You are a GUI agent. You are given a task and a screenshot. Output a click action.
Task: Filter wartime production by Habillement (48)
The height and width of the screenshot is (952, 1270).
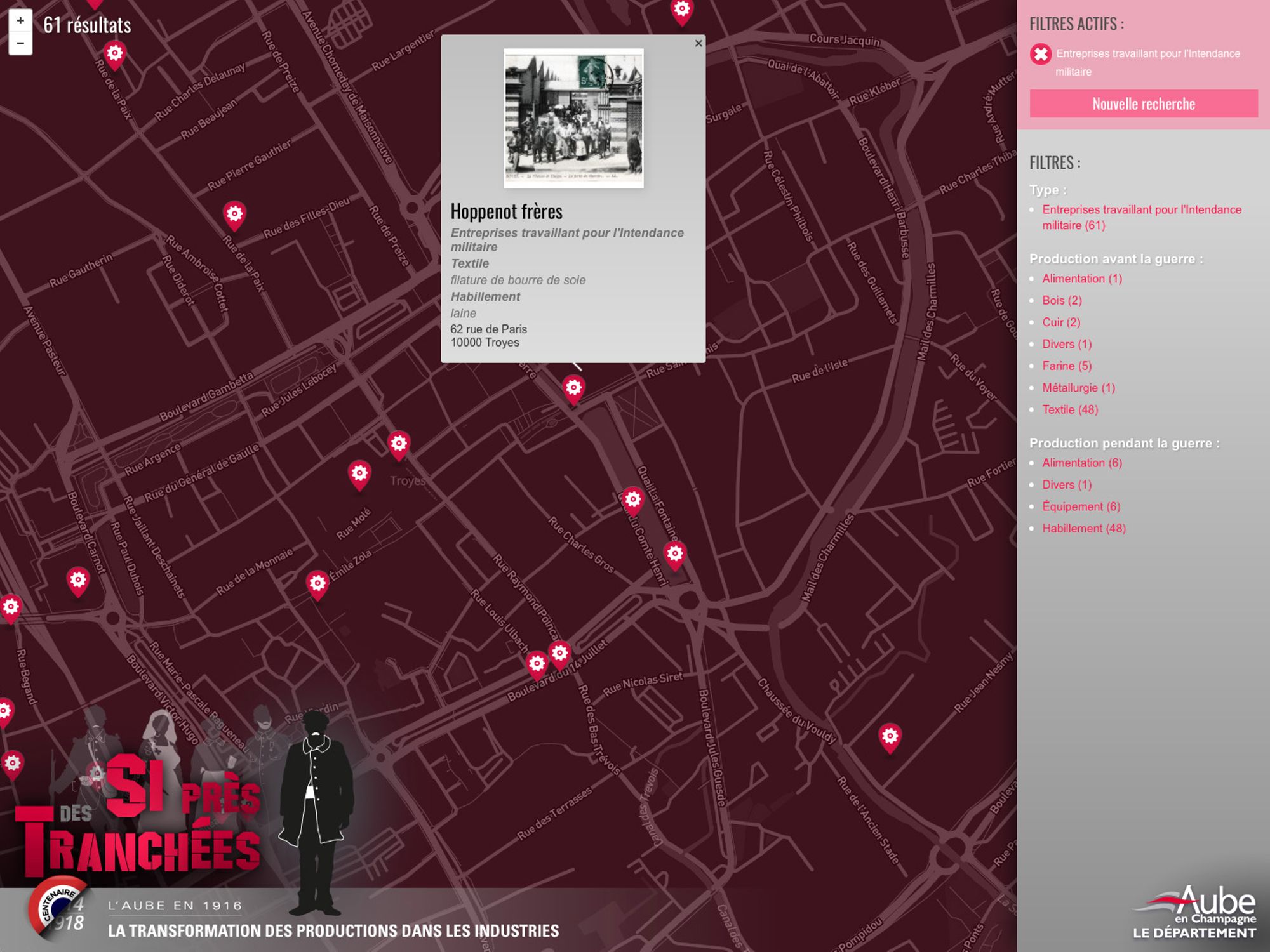point(1083,528)
